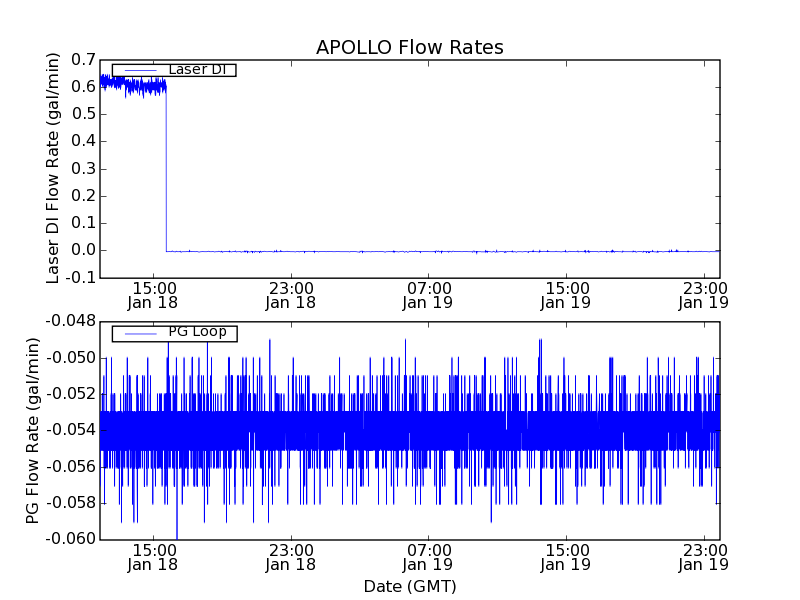This screenshot has width=800, height=600.
Task: Click the "Date (GMT)" x-axis label
Action: click(x=410, y=586)
